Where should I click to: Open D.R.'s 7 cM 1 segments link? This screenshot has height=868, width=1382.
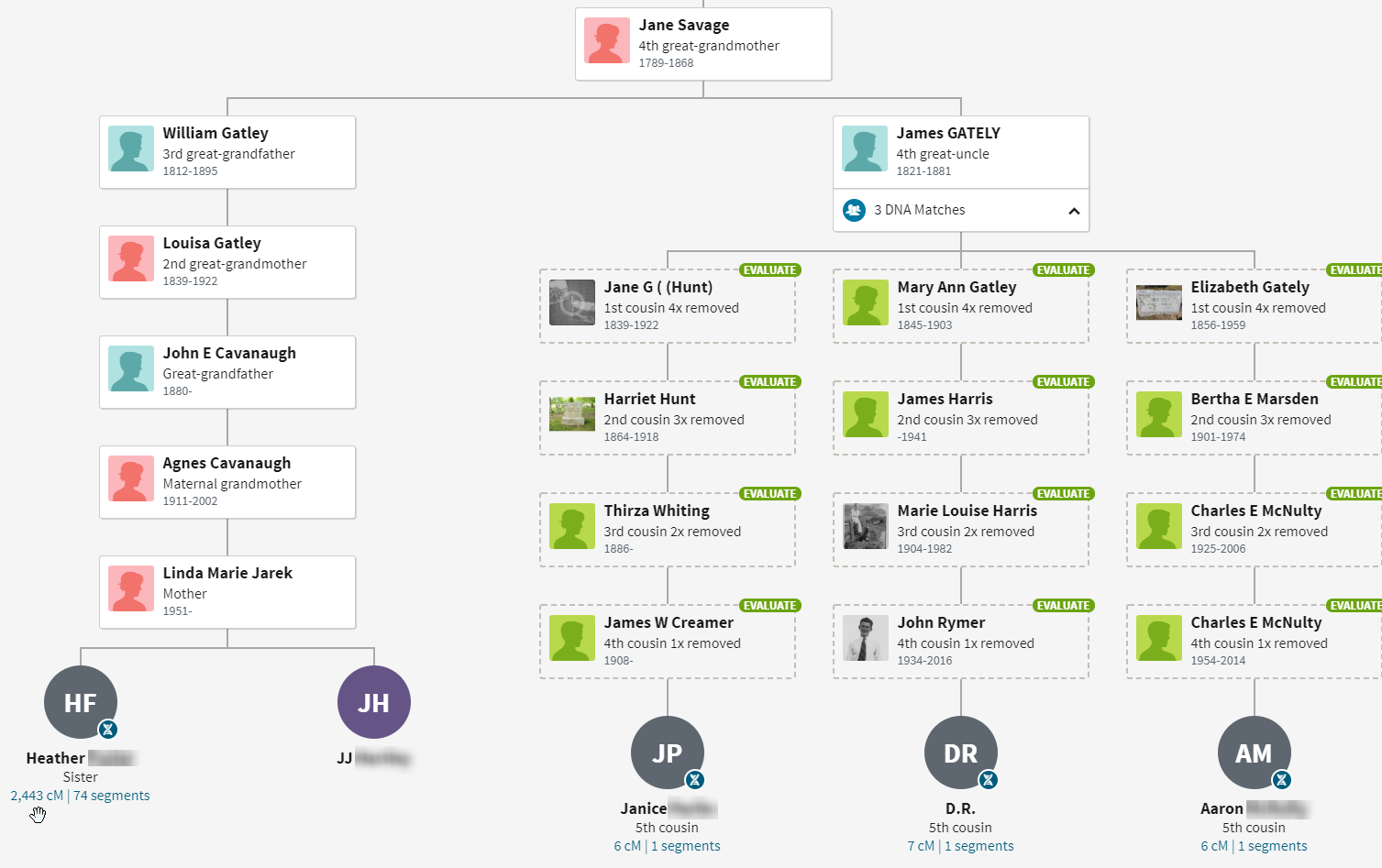(960, 846)
